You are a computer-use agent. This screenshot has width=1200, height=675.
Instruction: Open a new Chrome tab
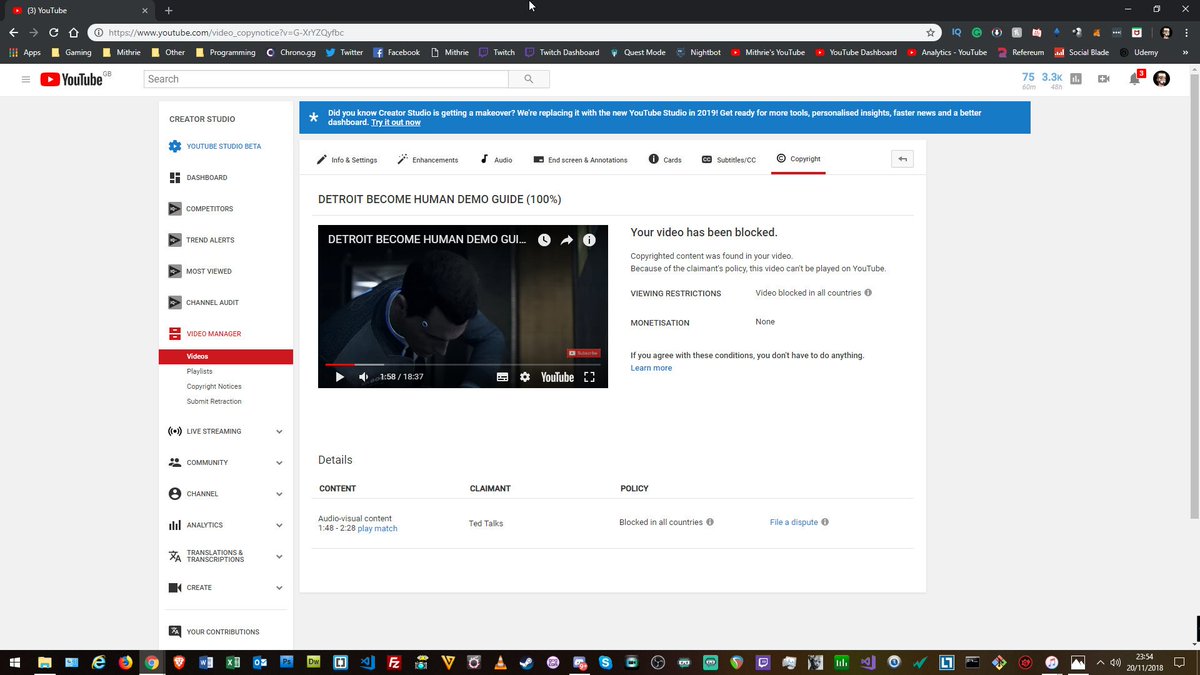click(x=168, y=10)
